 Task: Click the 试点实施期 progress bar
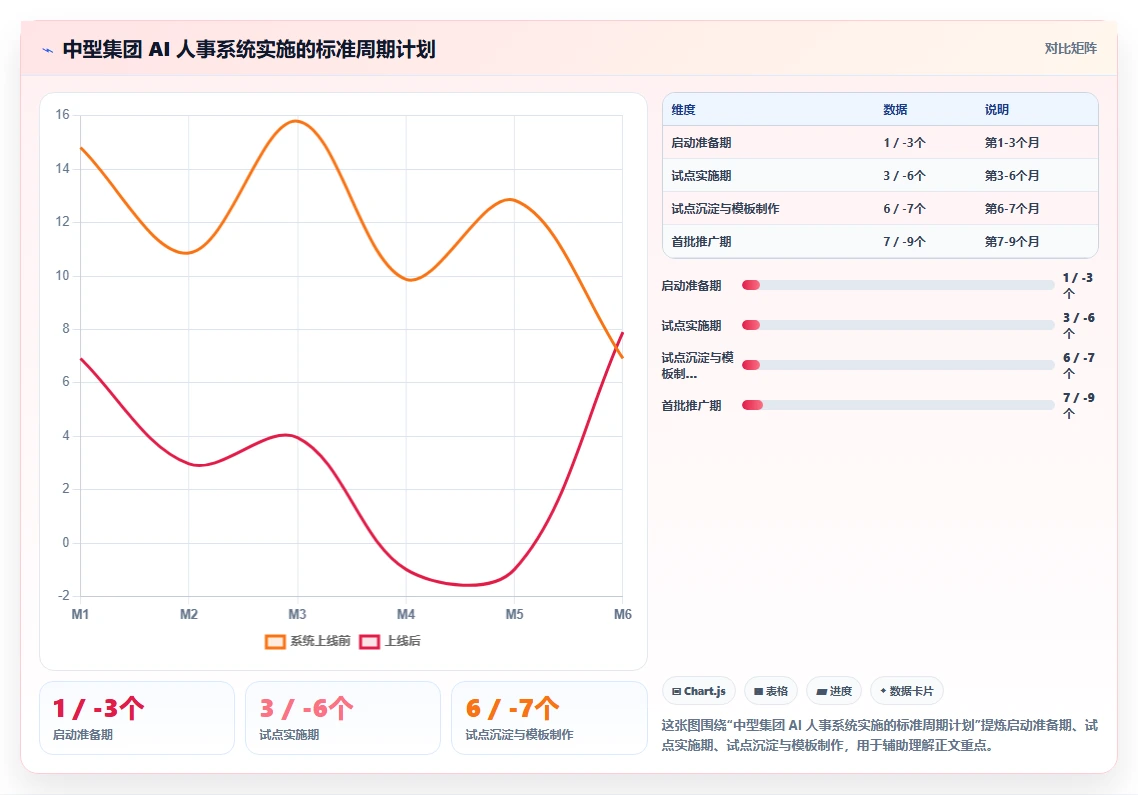898,325
